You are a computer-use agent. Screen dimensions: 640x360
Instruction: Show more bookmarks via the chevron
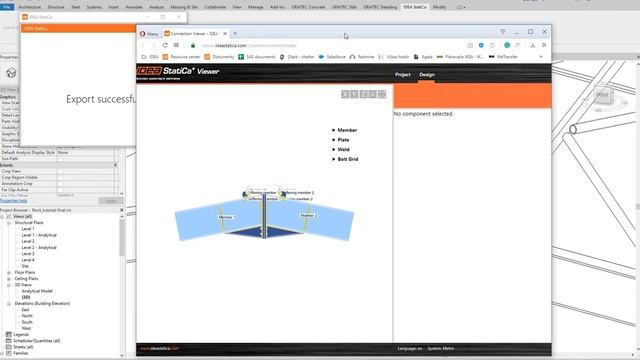click(x=541, y=57)
